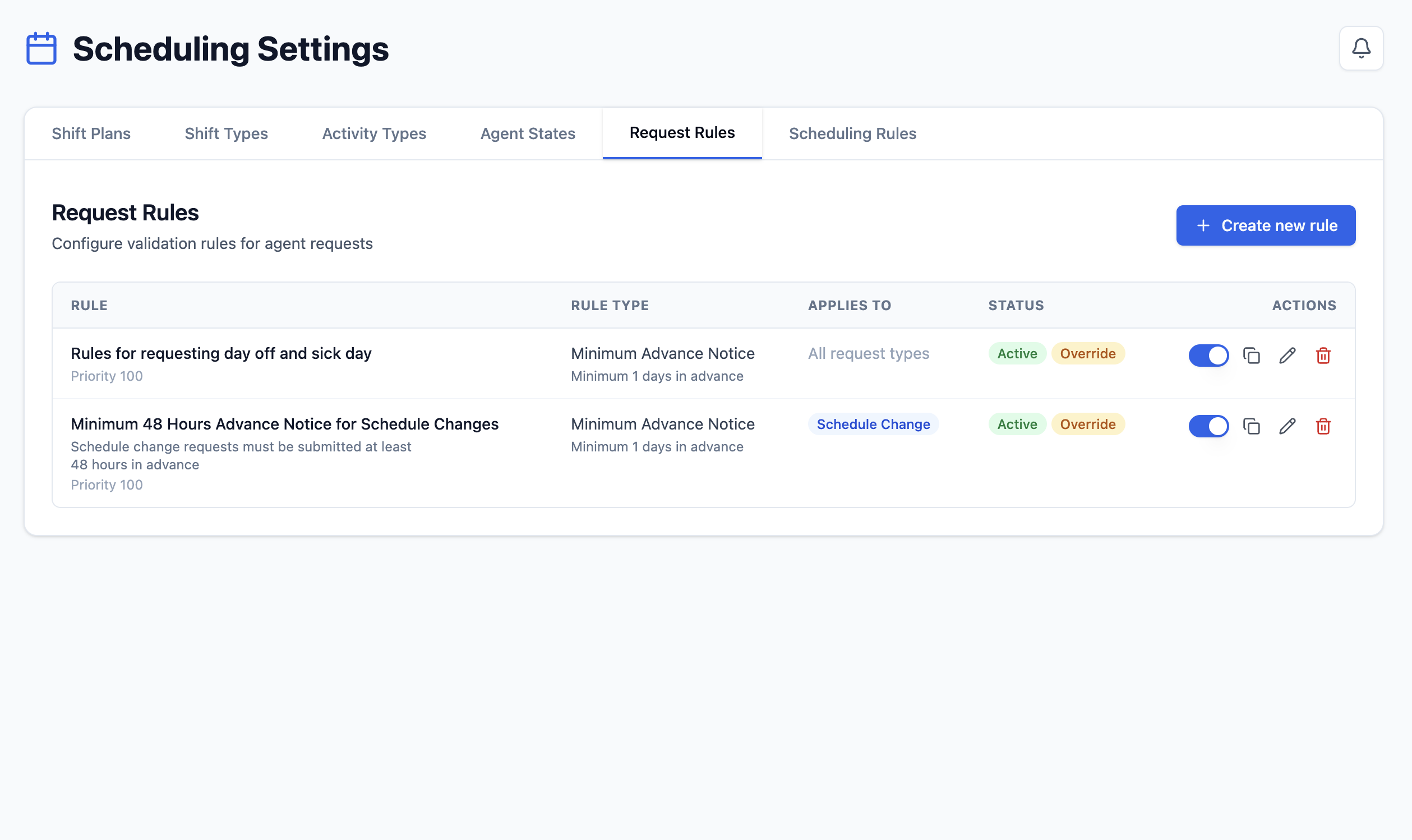
Task: Edit the Minimum 48 Hours Advance Notice rule
Action: click(x=1287, y=426)
